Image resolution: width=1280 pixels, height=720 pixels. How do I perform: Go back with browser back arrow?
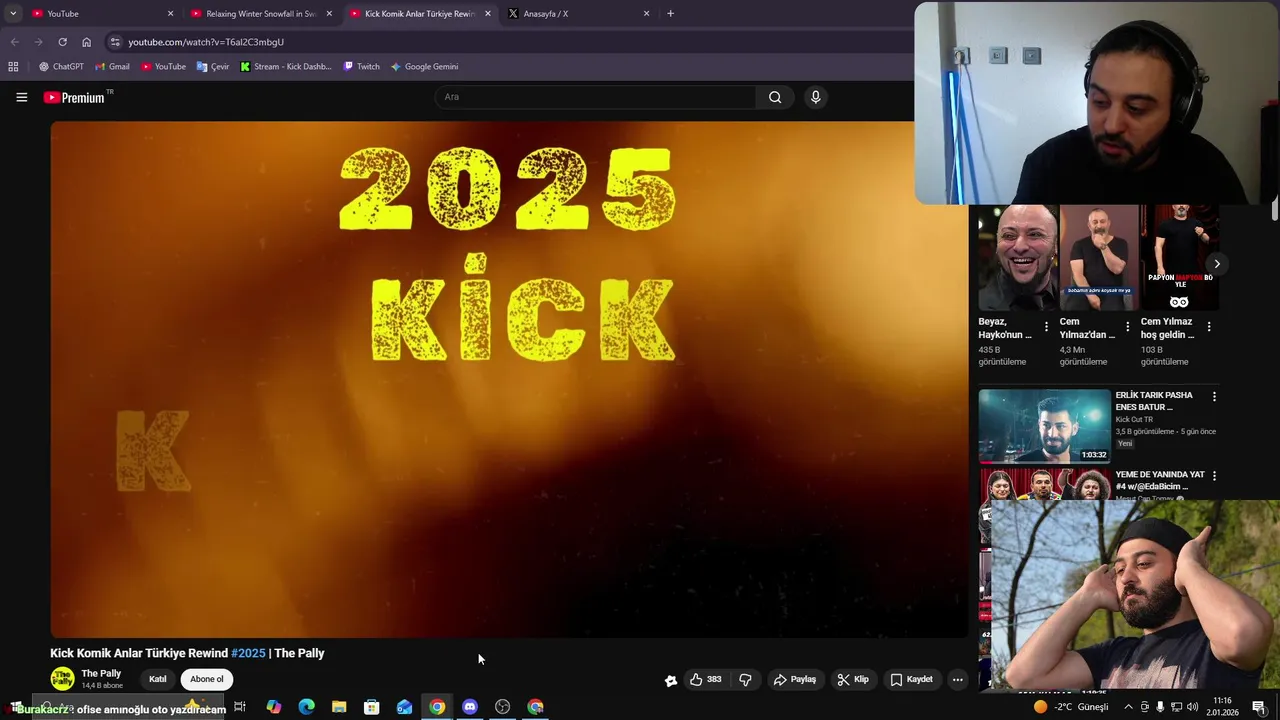pos(14,42)
